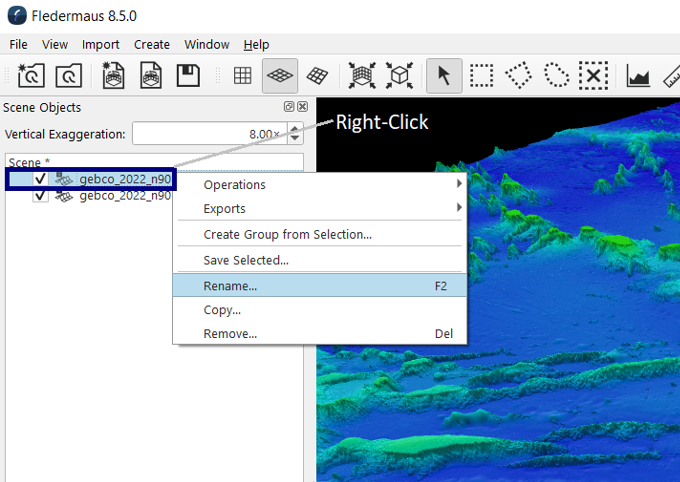
Task: Open a scene file with the document icon
Action: [151, 75]
